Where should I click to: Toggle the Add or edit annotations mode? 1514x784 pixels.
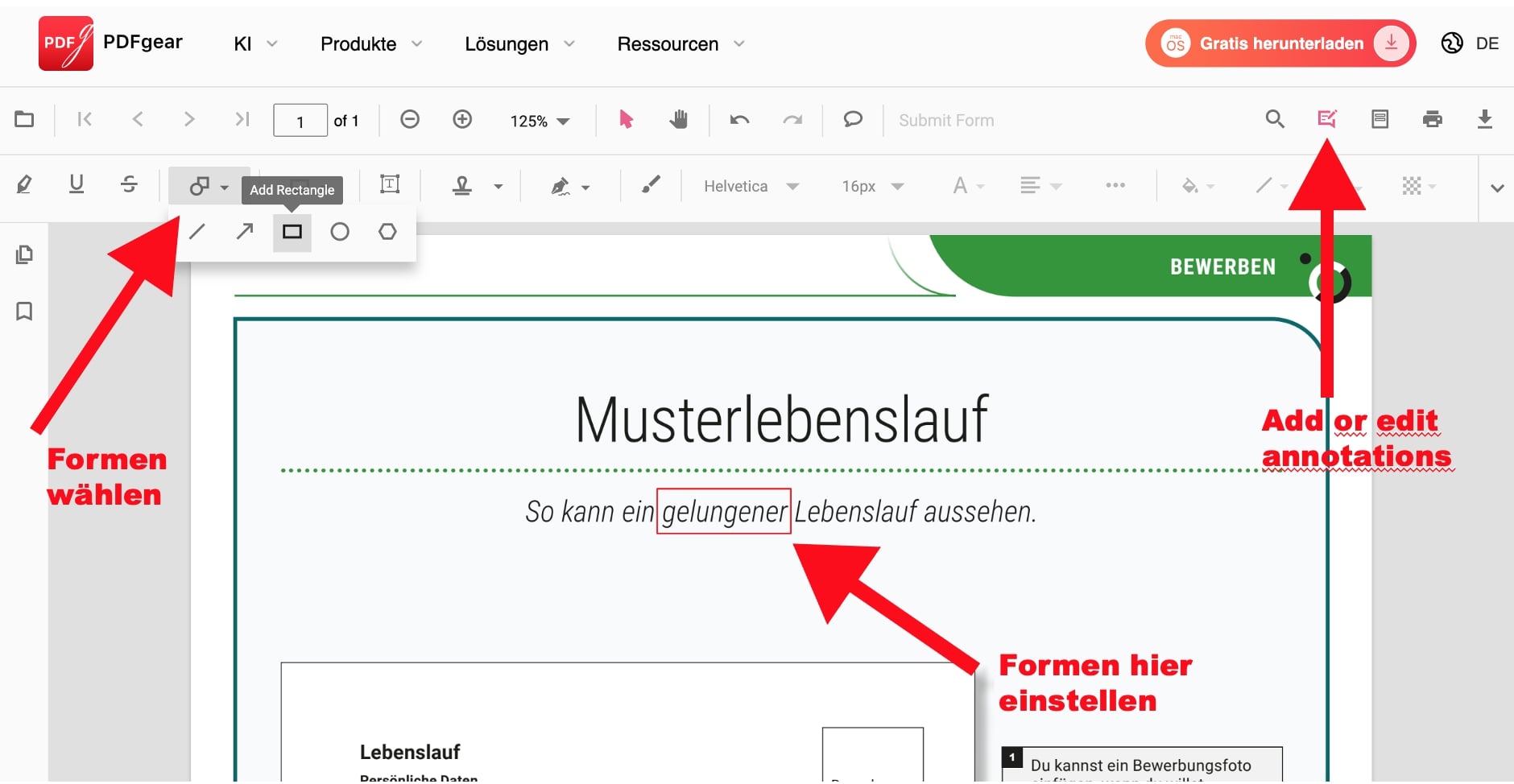point(1327,119)
